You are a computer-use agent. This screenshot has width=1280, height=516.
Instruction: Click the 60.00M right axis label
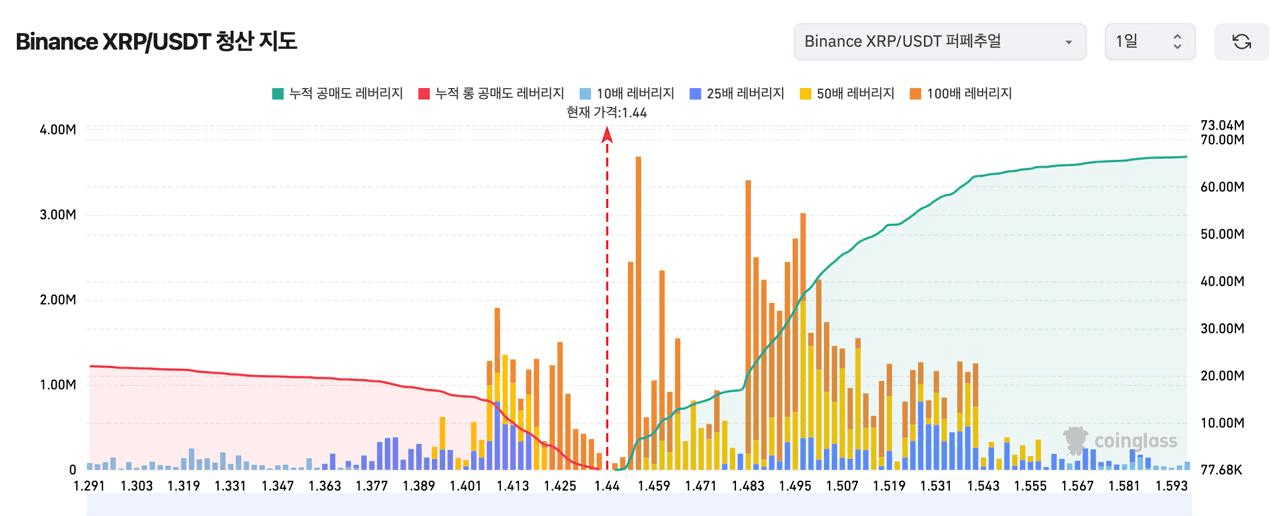click(x=1221, y=187)
